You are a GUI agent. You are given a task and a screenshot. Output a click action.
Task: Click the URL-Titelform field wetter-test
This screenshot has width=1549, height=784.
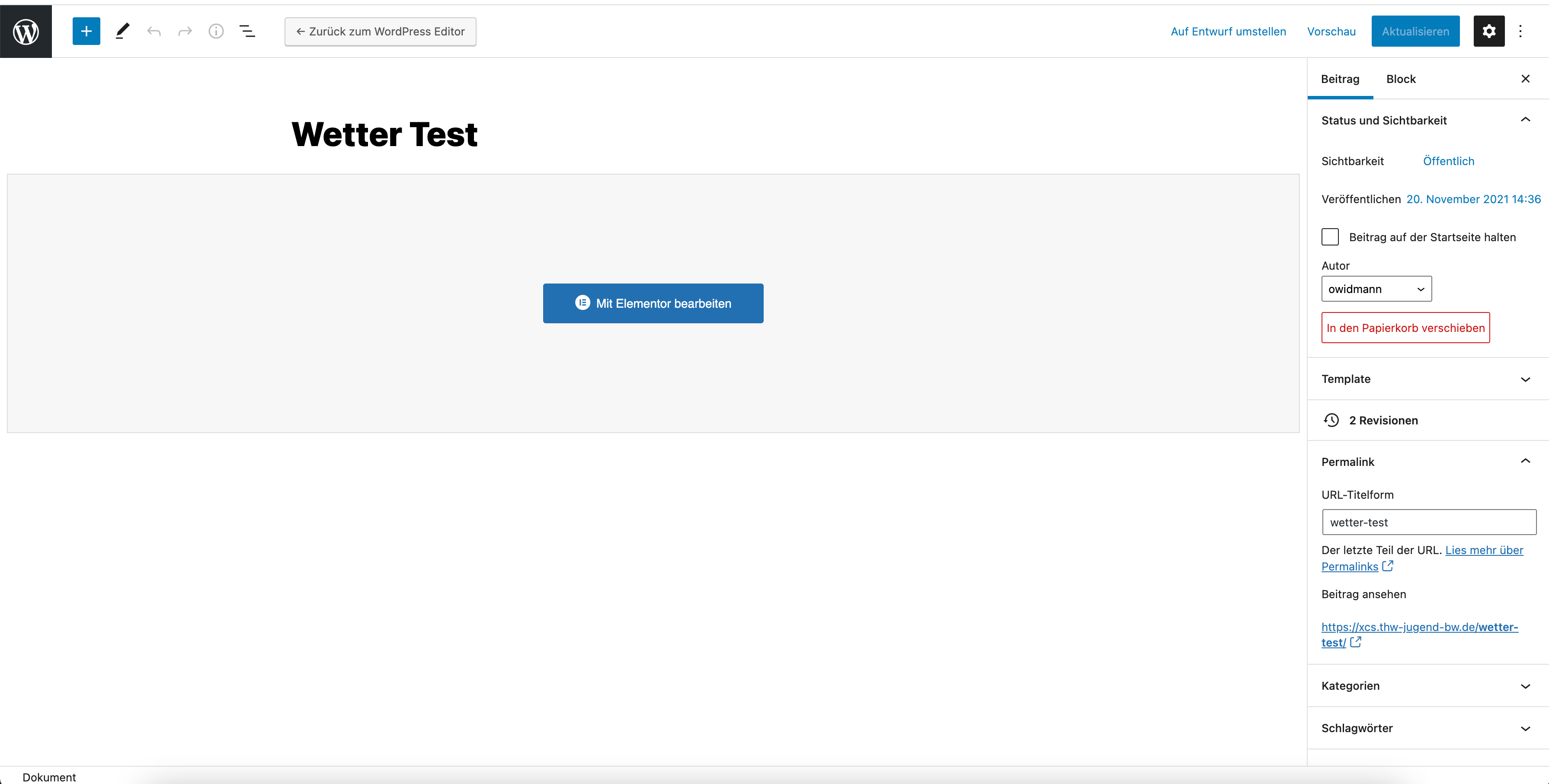pos(1429,522)
